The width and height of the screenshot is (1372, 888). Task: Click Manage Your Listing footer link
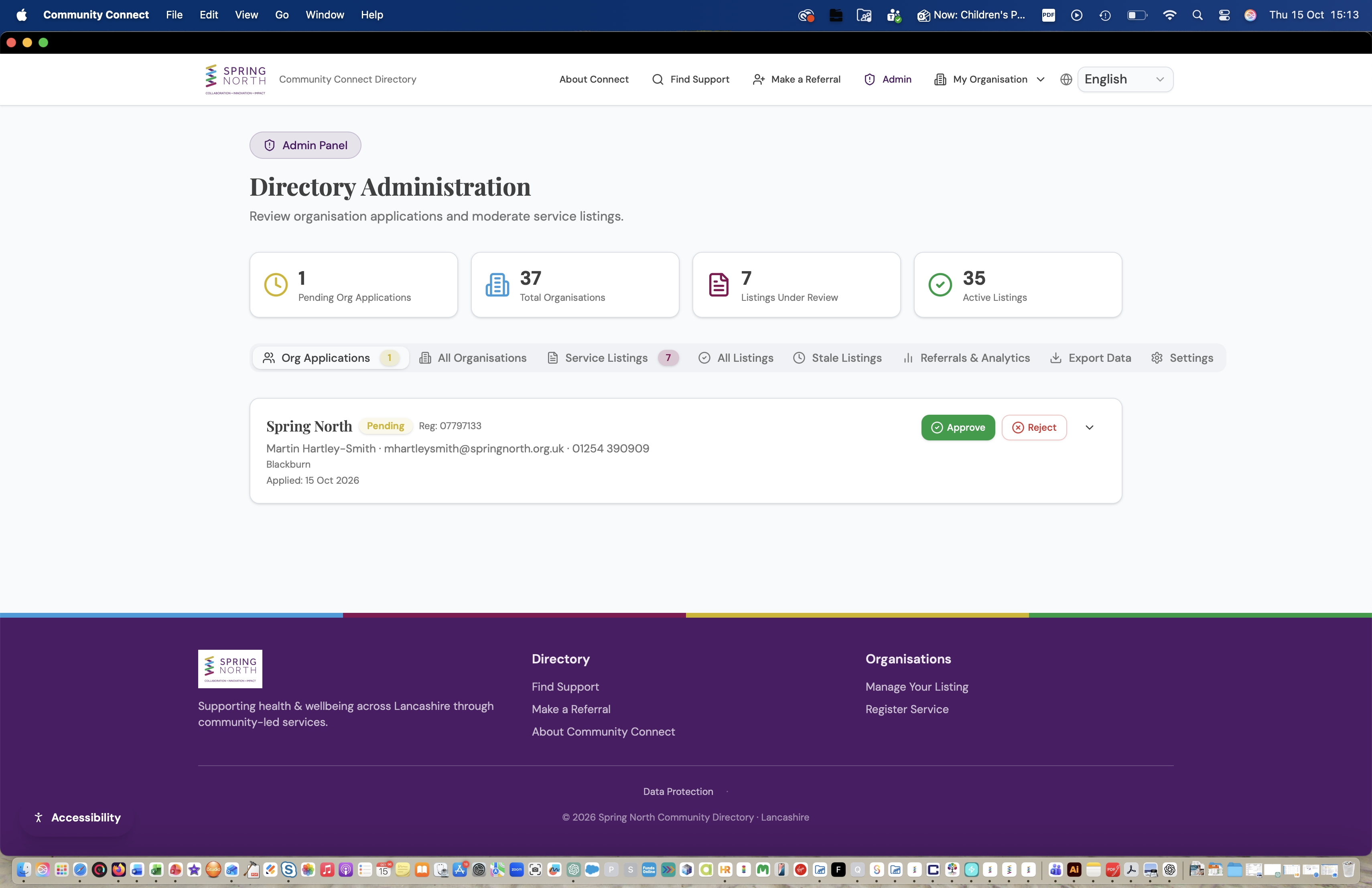pos(917,687)
